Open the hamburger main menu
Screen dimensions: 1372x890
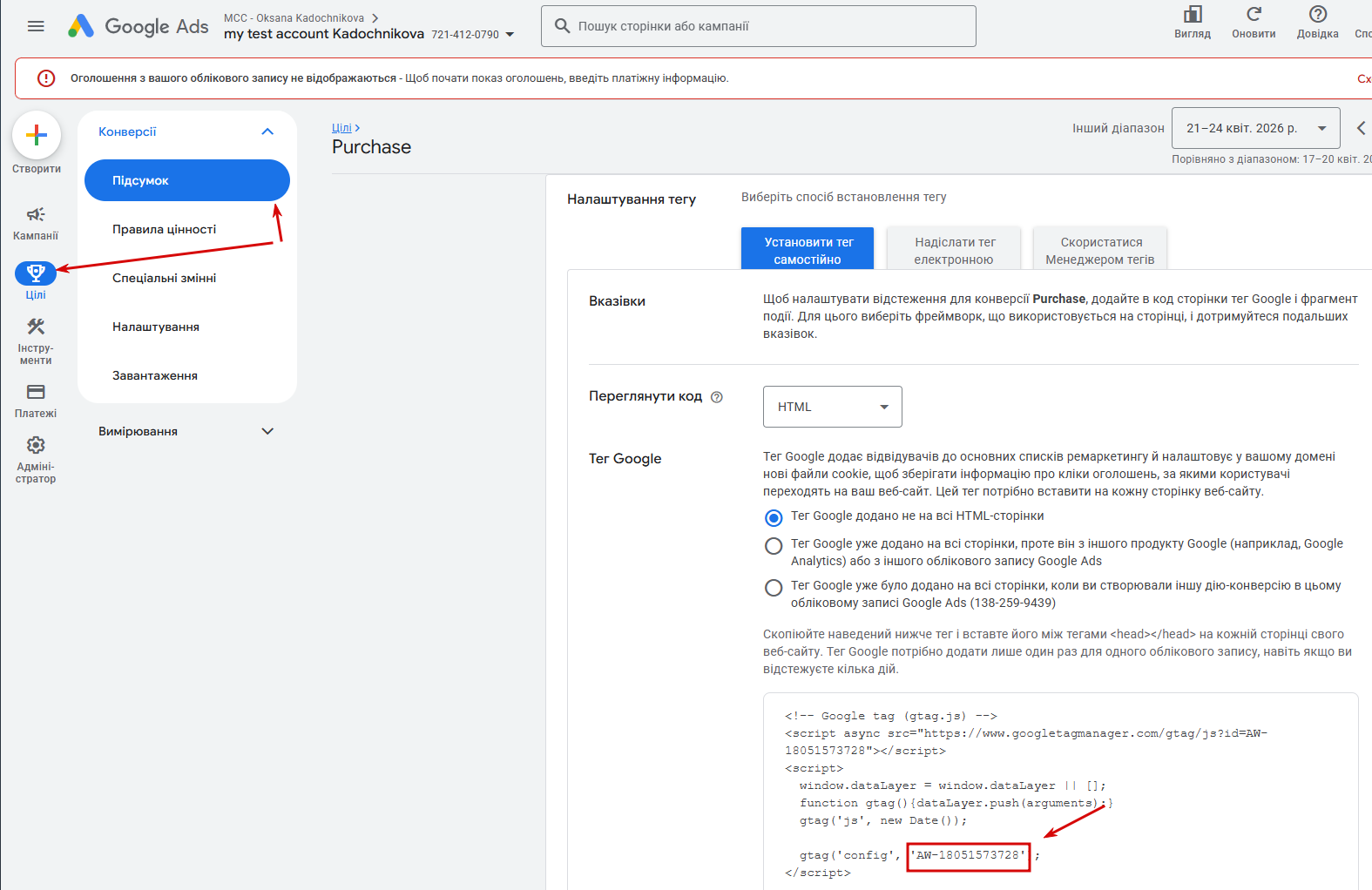(x=36, y=26)
